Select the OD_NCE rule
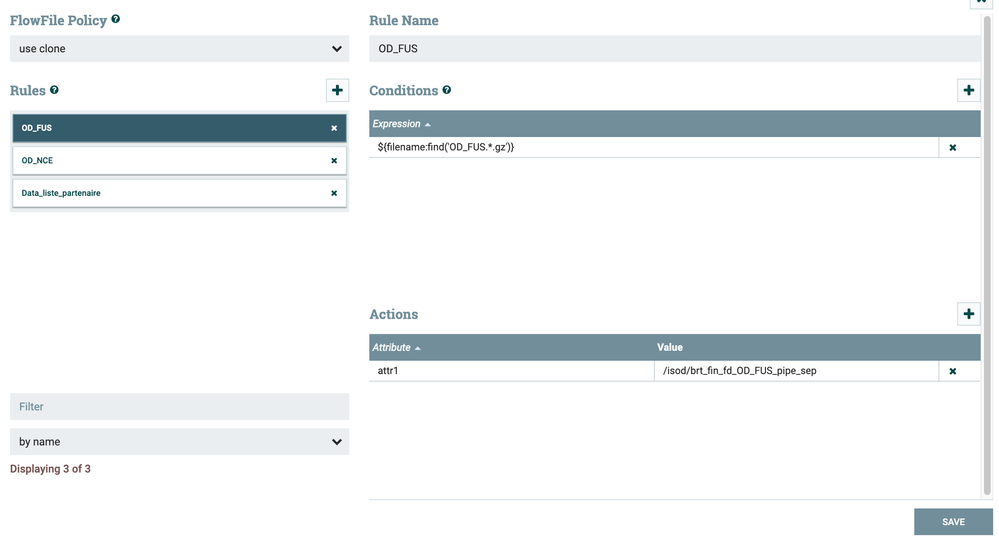Screen dimensions: 999x542 [170, 160]
